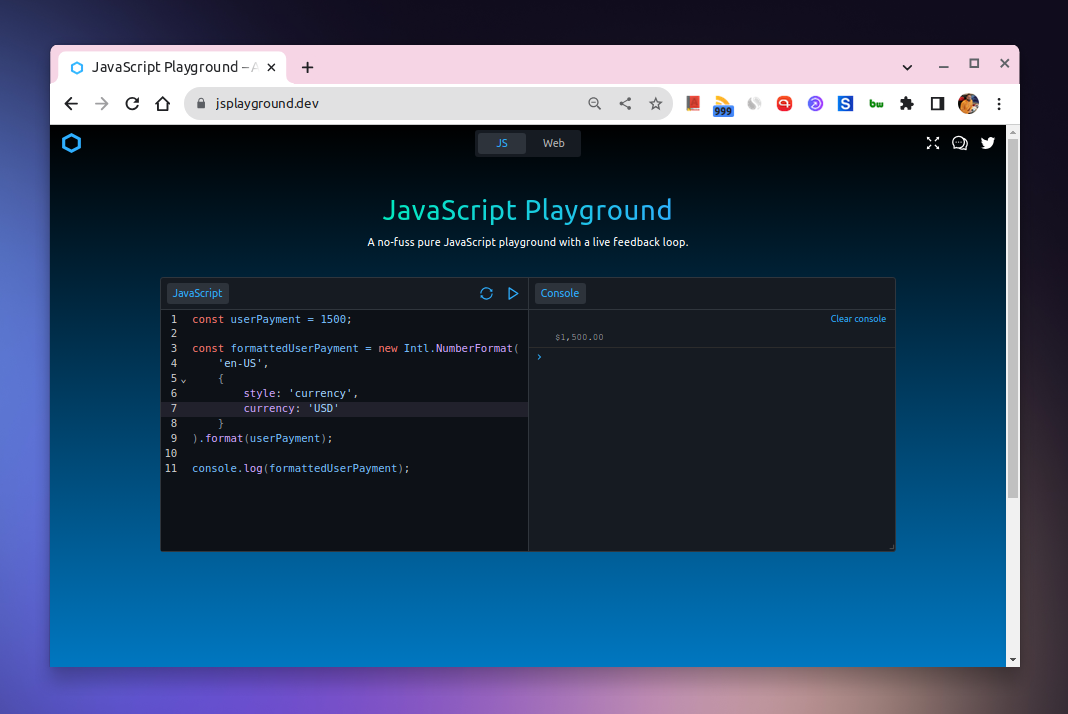Open the red circular extension icon
Image resolution: width=1068 pixels, height=714 pixels.
tap(784, 104)
